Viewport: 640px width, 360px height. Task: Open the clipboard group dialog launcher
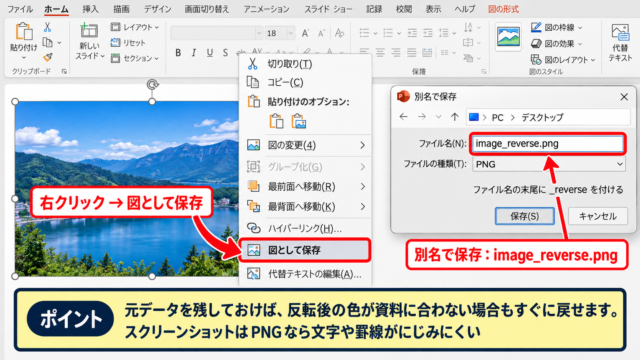pyautogui.click(x=64, y=71)
